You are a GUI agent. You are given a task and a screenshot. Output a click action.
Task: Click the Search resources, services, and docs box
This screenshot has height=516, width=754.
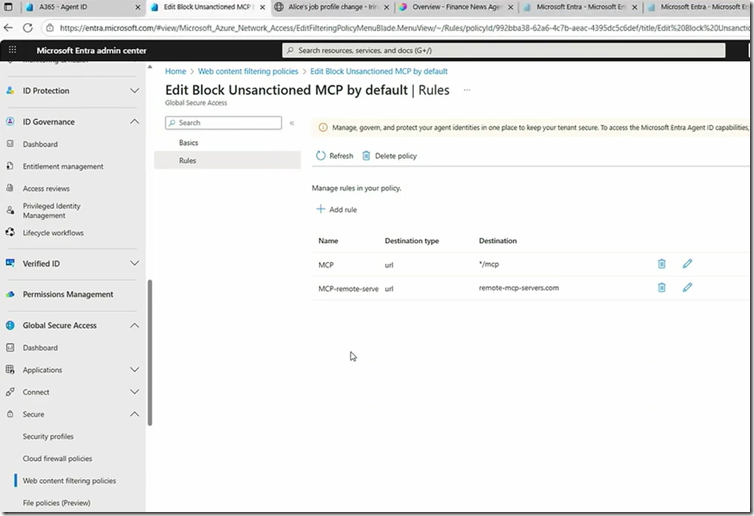(x=503, y=50)
